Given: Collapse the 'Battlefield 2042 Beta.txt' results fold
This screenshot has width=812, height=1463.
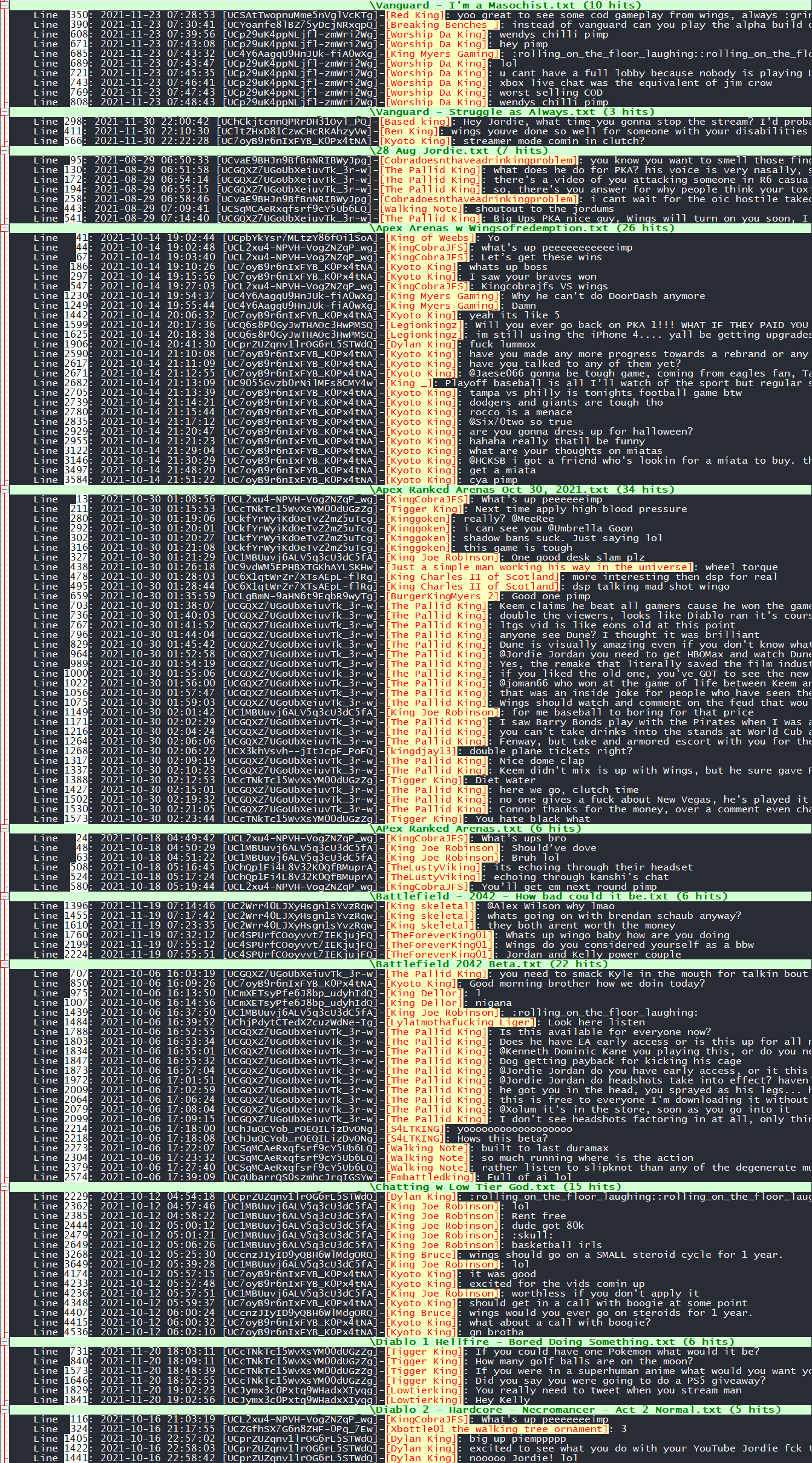Looking at the screenshot, I should coord(4,964).
